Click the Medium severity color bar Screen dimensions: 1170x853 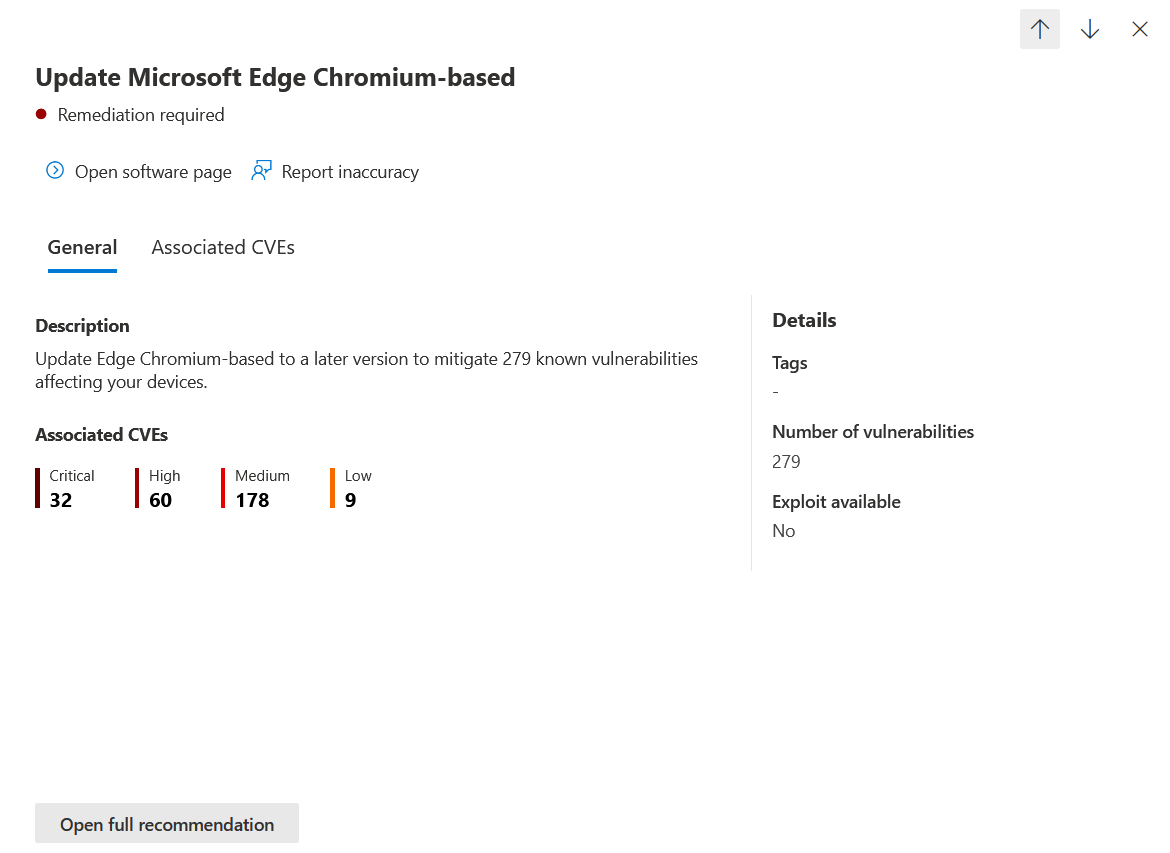point(223,488)
